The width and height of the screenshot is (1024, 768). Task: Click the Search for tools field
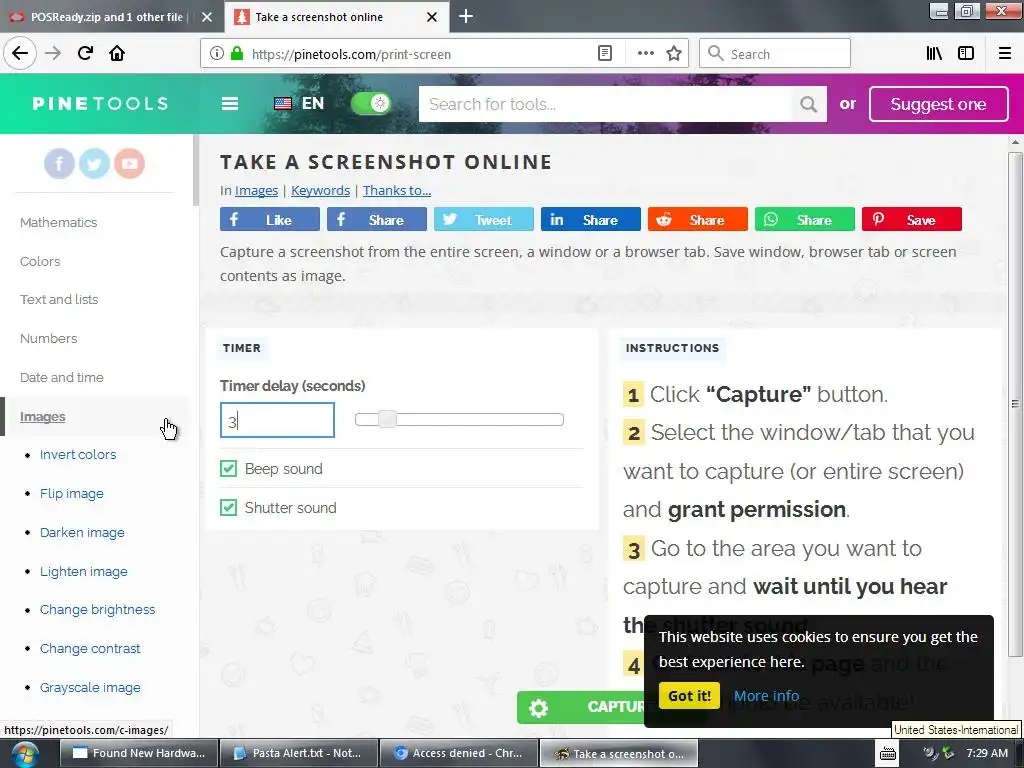click(605, 104)
